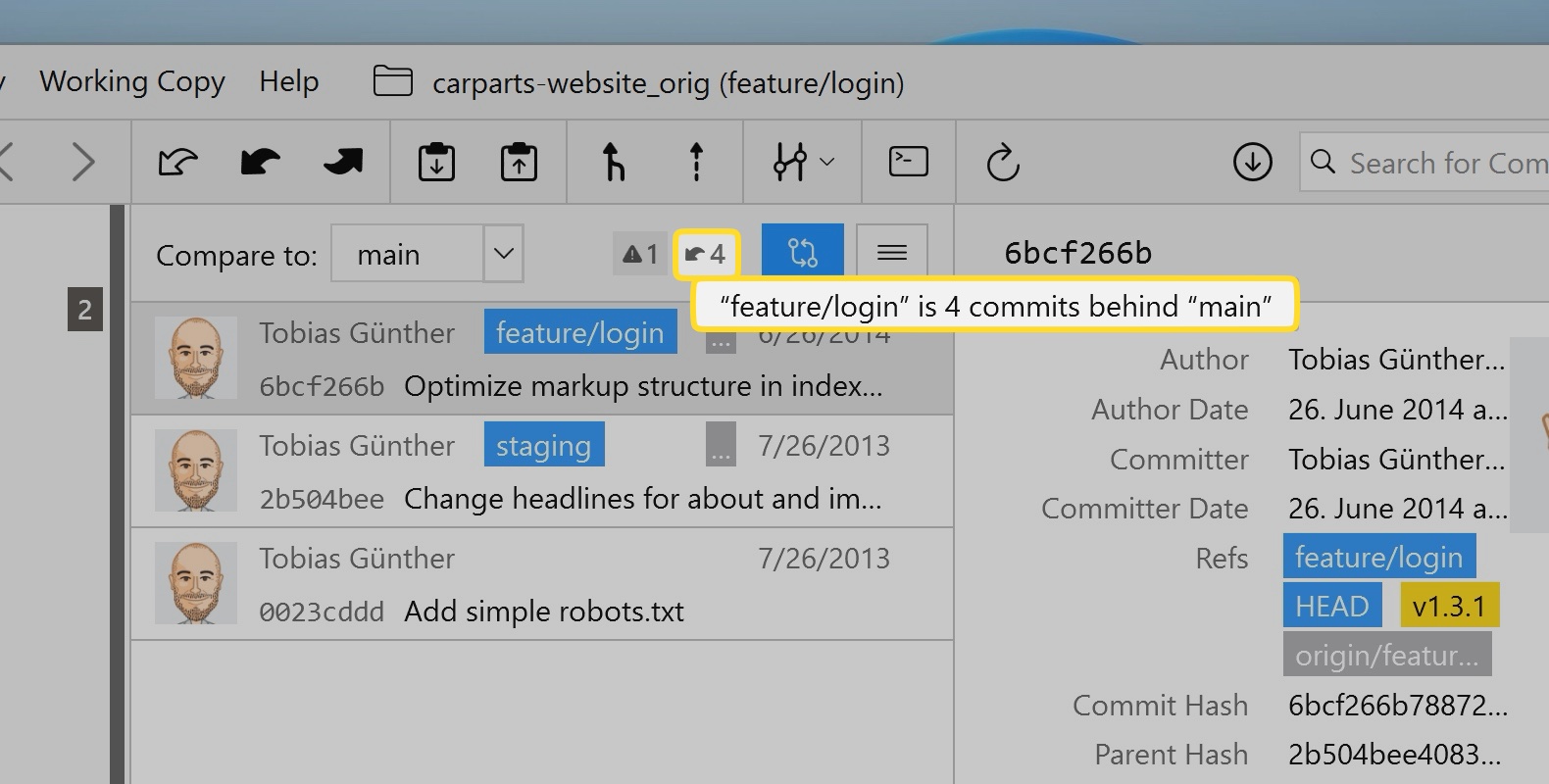1549x784 pixels.
Task: Toggle the blue branch comparison view button
Action: coord(802,253)
